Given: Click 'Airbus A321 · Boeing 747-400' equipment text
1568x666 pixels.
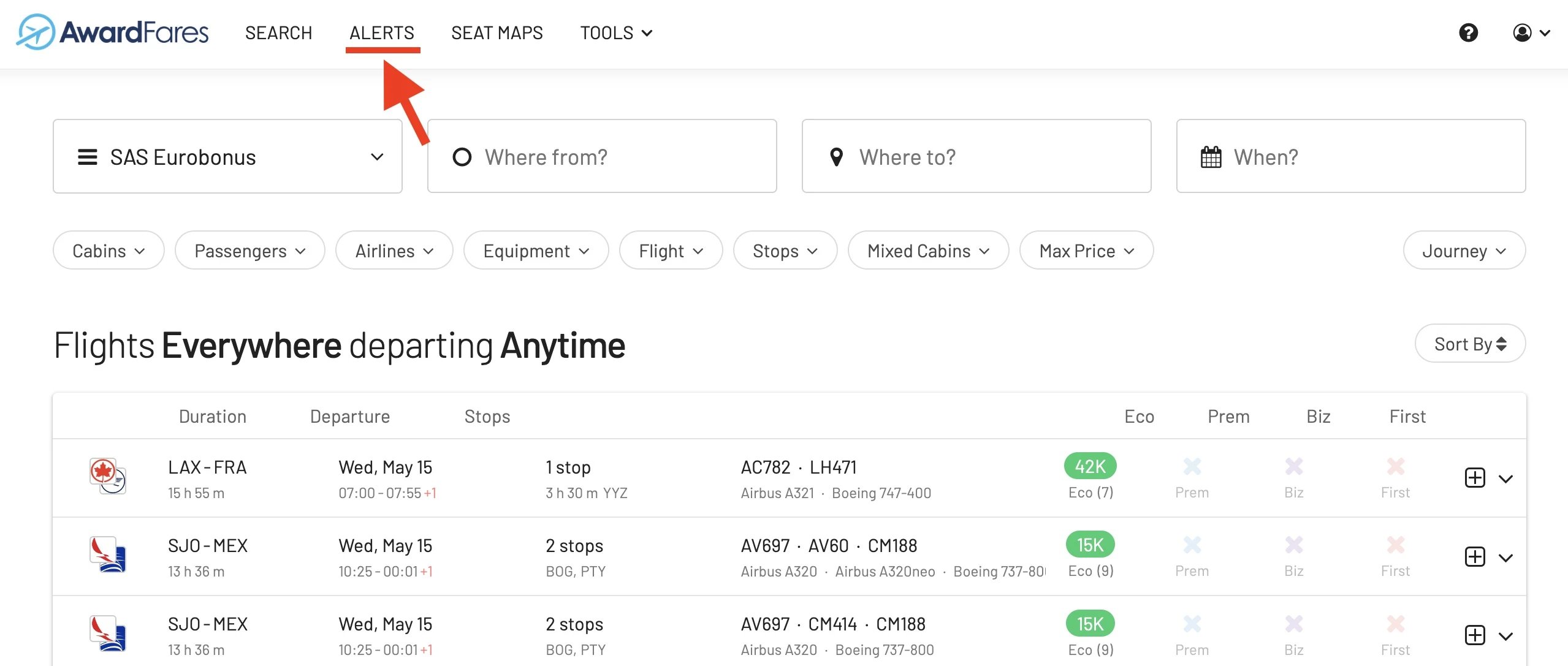Looking at the screenshot, I should click(835, 493).
